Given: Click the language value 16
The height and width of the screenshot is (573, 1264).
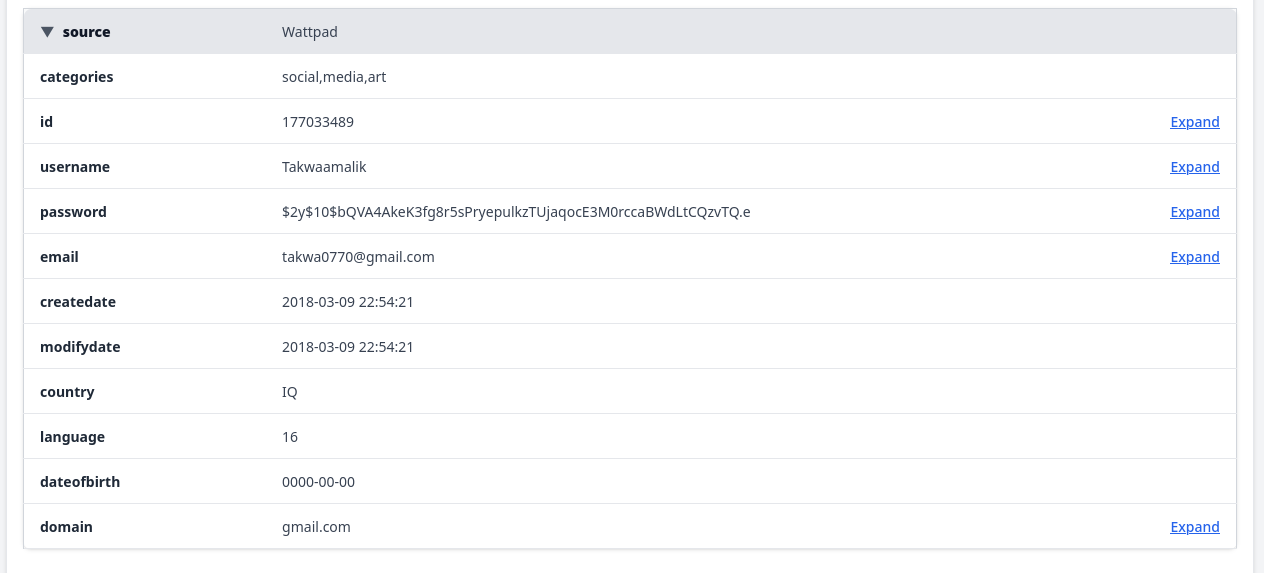Looking at the screenshot, I should tap(290, 437).
